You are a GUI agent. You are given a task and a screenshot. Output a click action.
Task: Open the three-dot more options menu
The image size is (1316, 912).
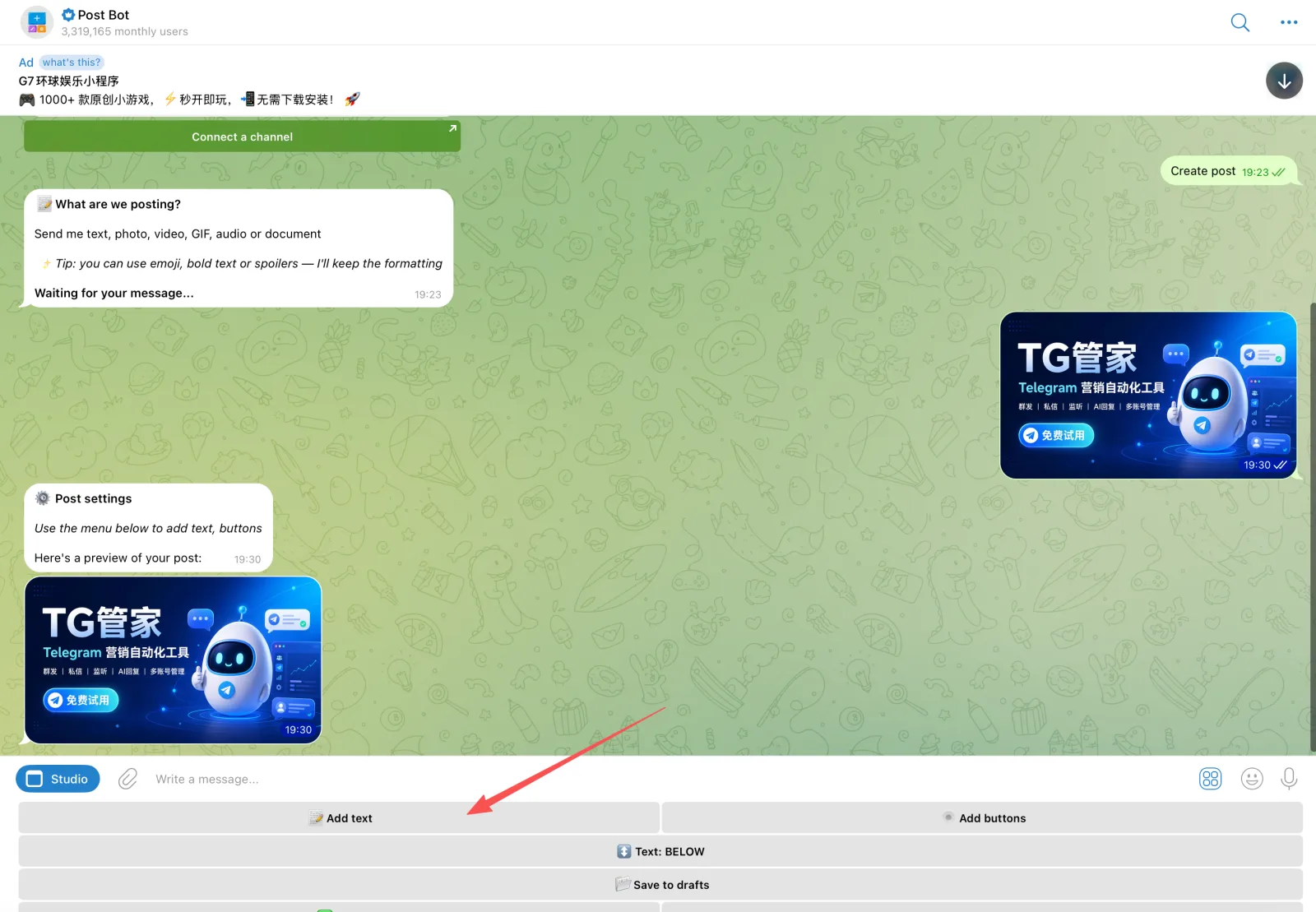[x=1289, y=22]
